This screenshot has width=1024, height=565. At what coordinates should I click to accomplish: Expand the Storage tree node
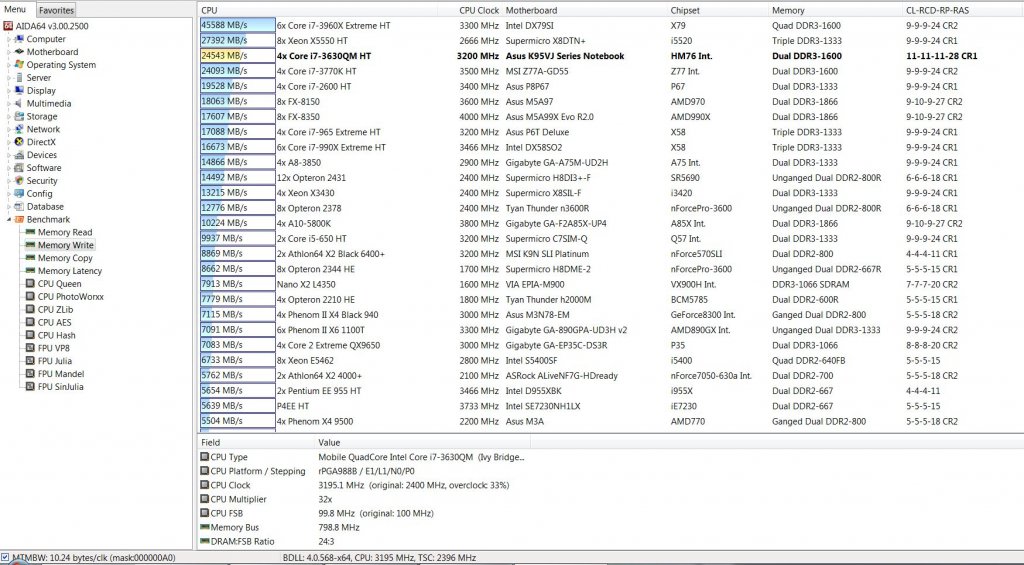click(x=8, y=116)
